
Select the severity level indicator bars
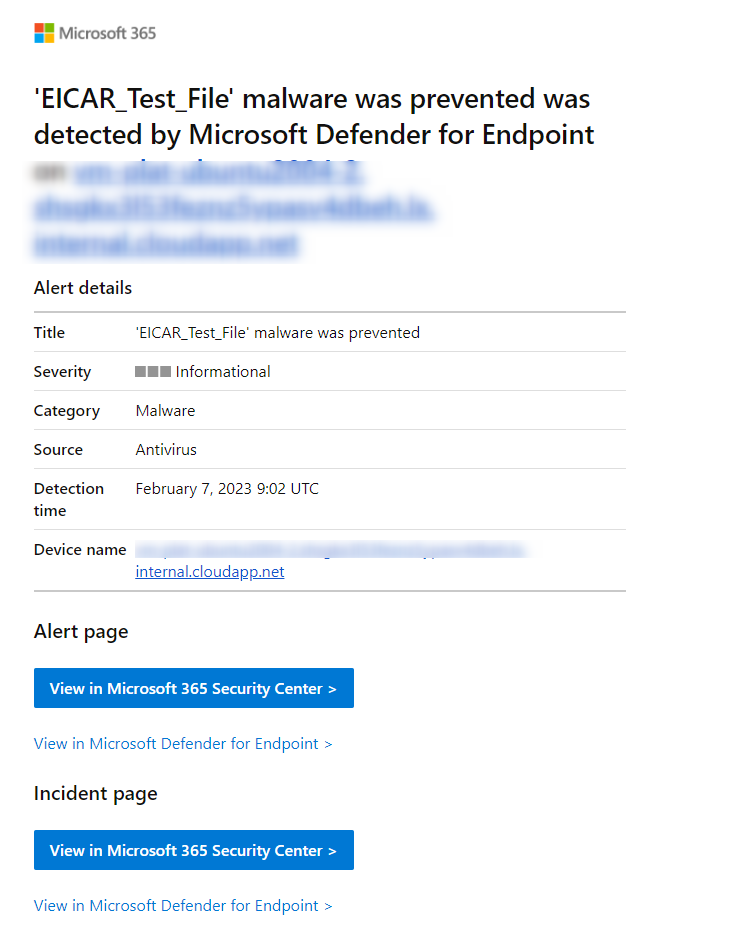[153, 372]
